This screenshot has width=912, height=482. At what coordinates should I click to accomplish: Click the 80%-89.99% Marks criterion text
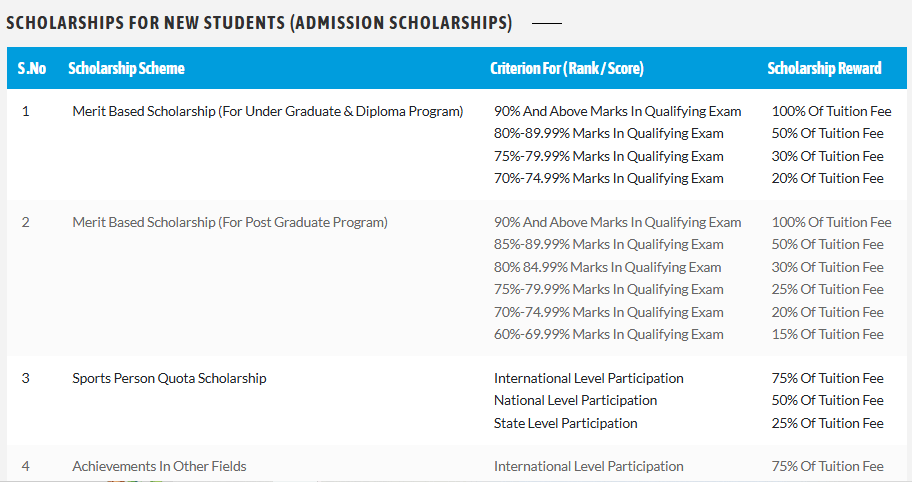click(608, 133)
